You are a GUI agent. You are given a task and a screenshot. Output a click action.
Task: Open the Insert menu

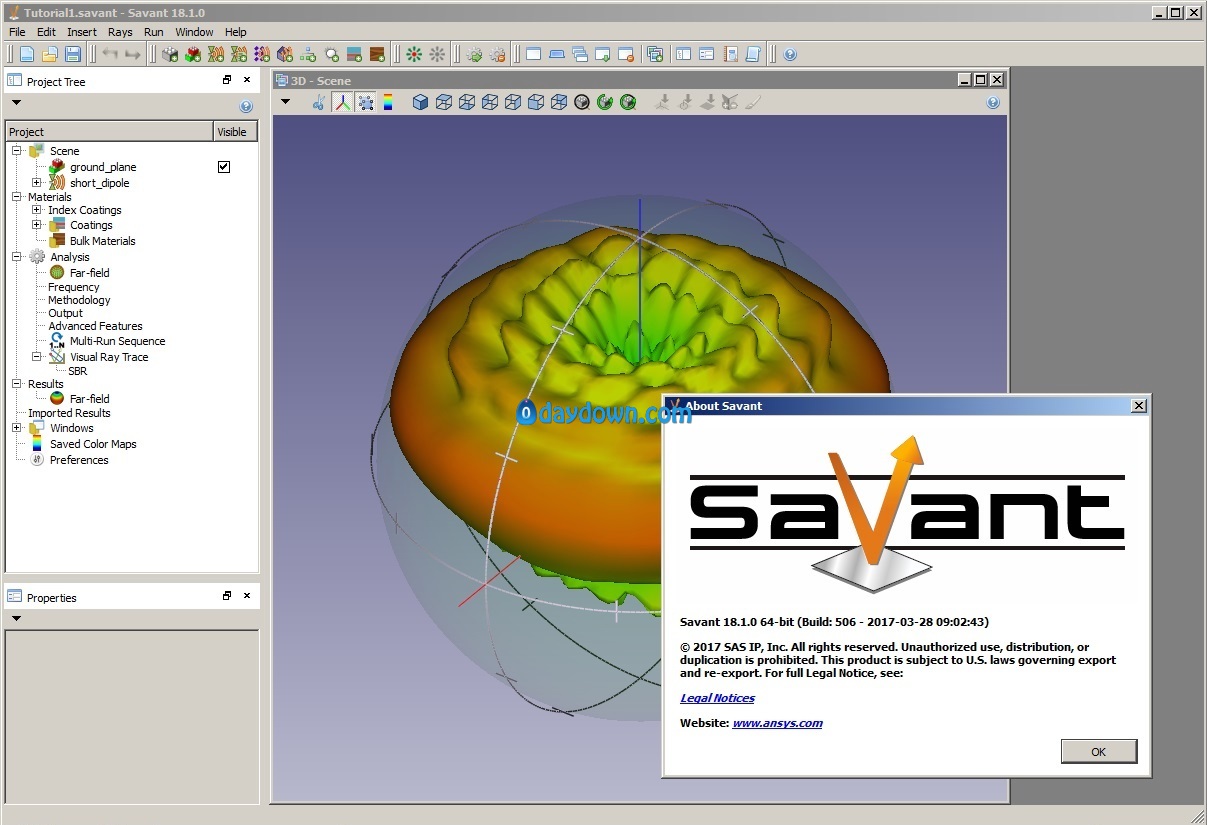tap(82, 32)
